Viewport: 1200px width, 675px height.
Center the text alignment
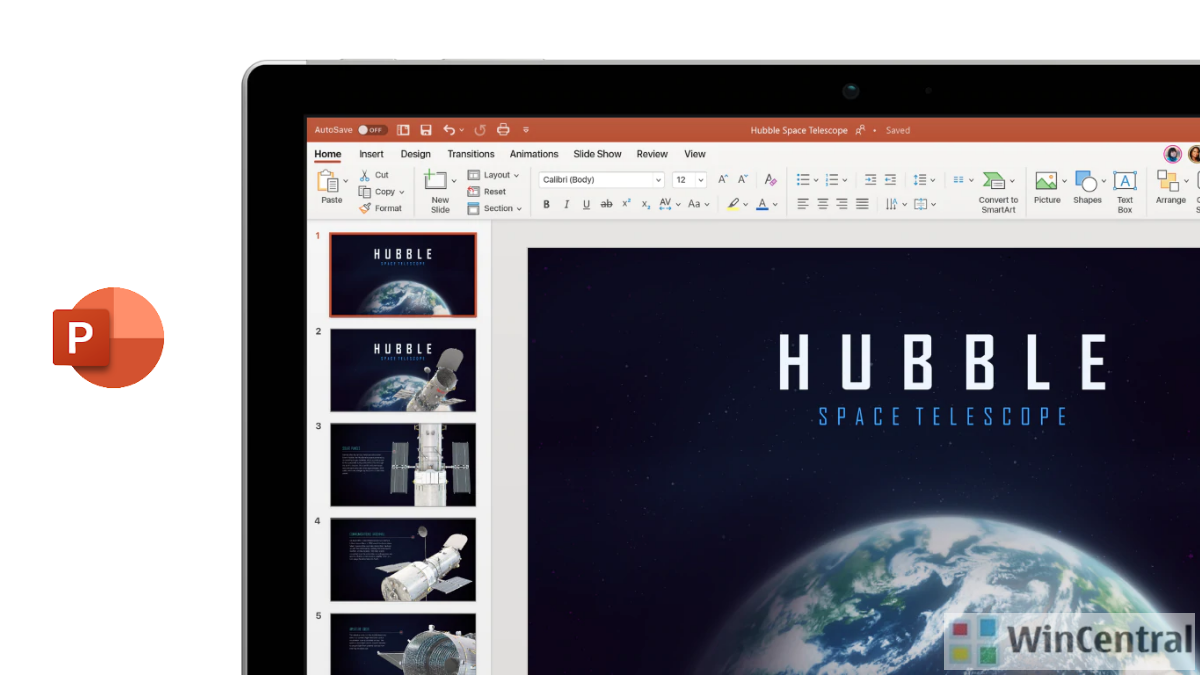coord(823,204)
